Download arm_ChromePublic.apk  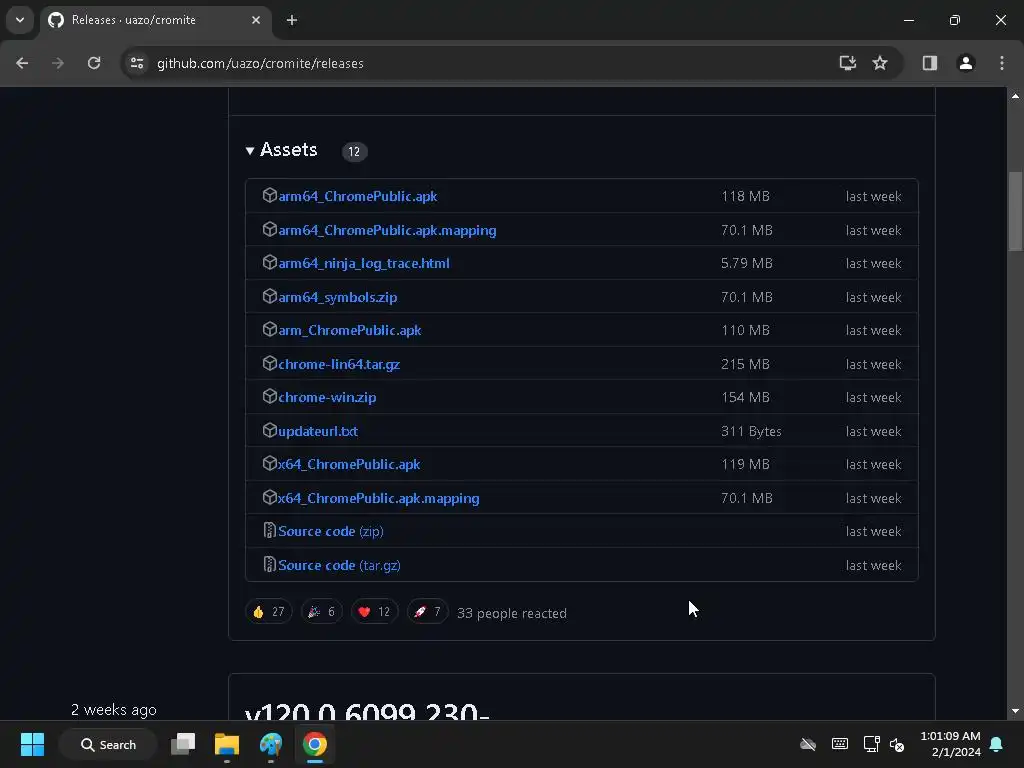point(349,330)
